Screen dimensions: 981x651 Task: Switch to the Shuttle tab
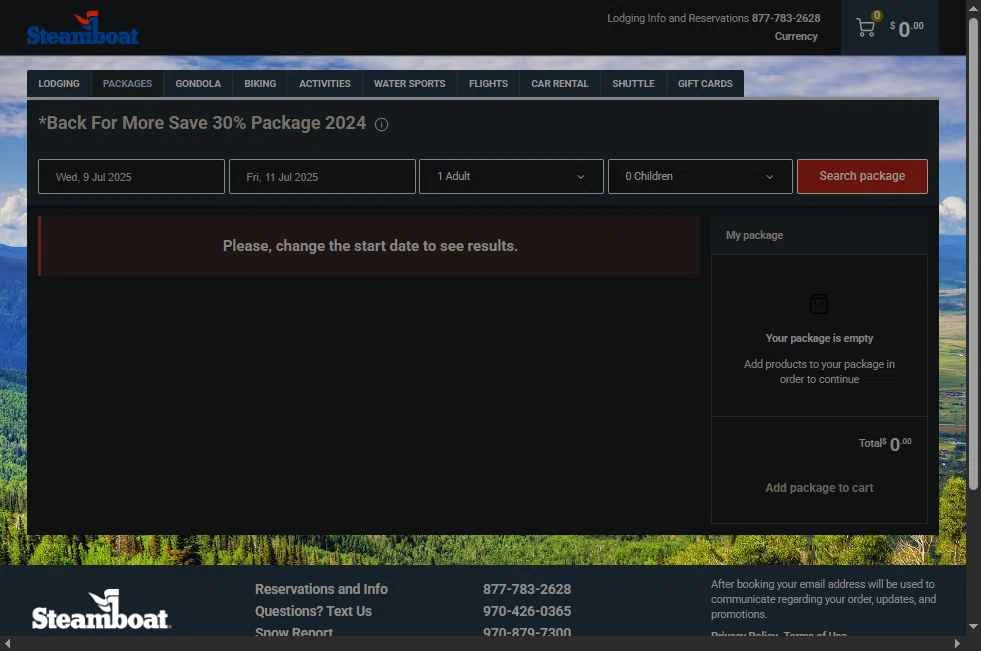(x=633, y=84)
